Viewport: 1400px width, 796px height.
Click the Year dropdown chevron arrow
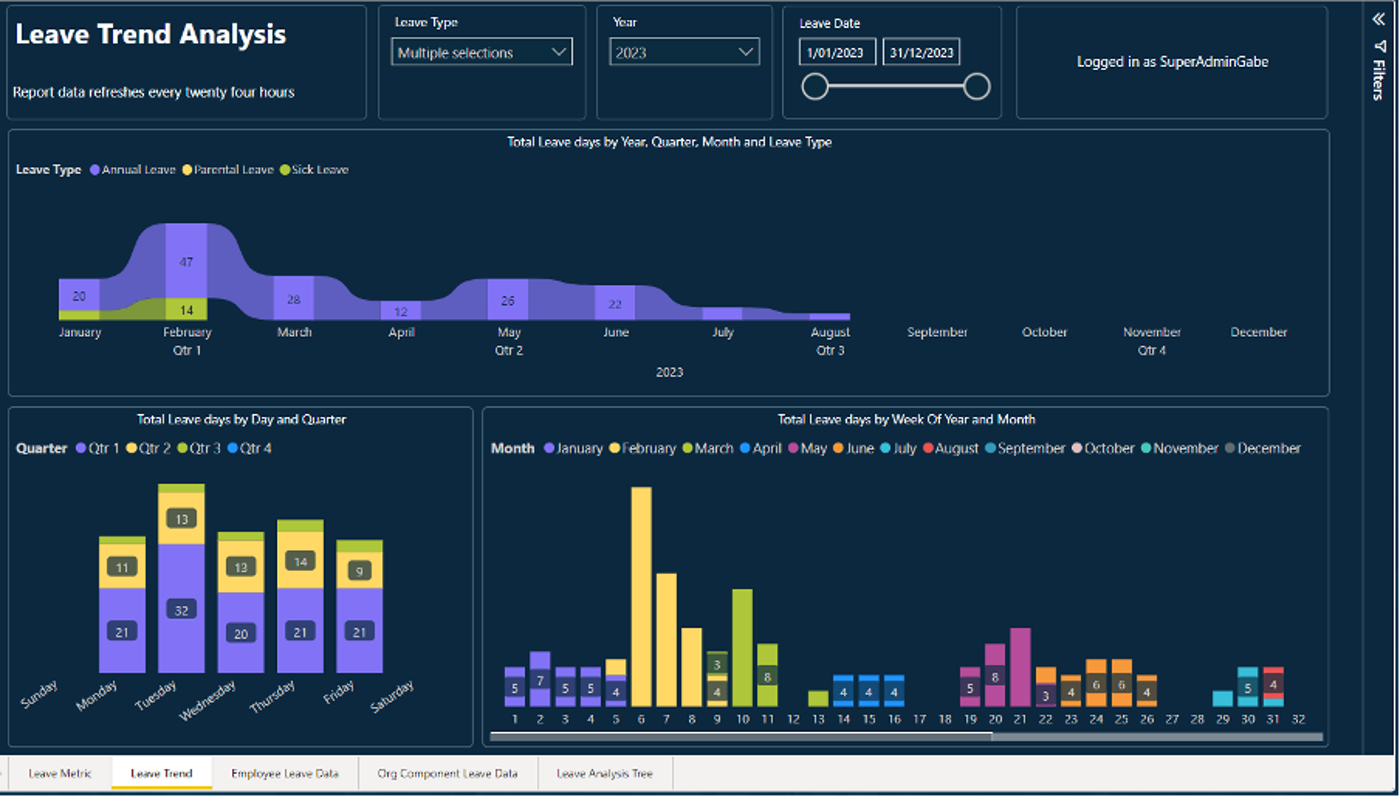(745, 53)
